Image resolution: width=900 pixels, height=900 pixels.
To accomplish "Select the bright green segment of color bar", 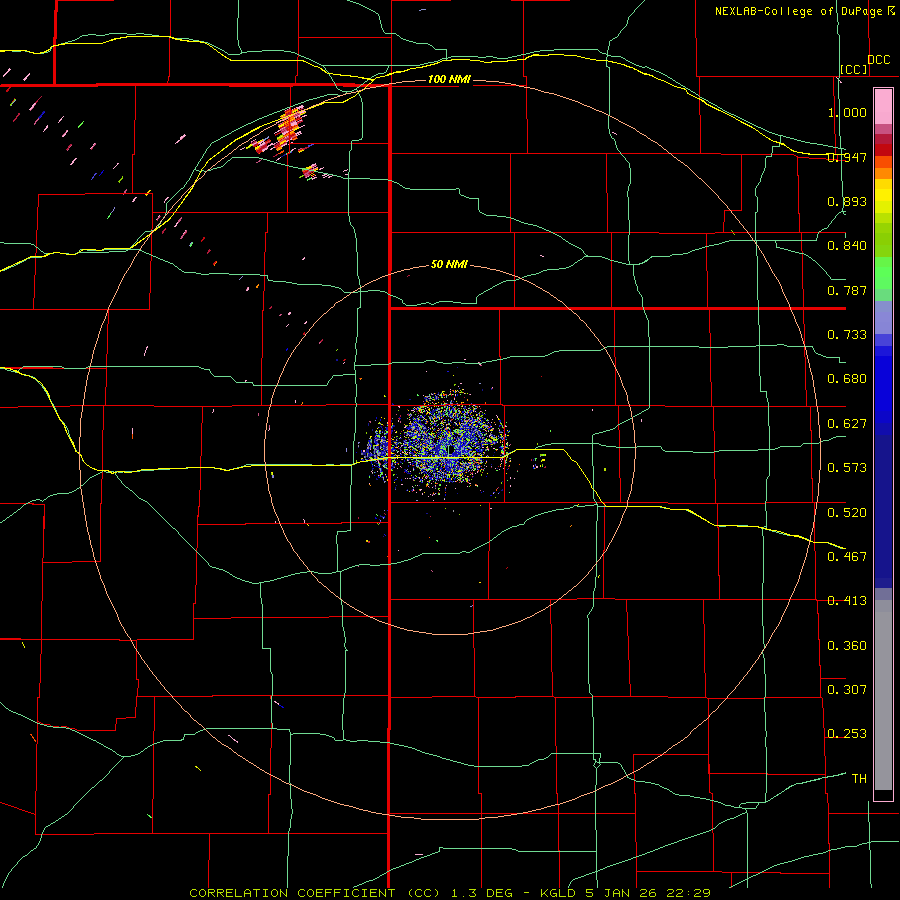I will [883, 273].
